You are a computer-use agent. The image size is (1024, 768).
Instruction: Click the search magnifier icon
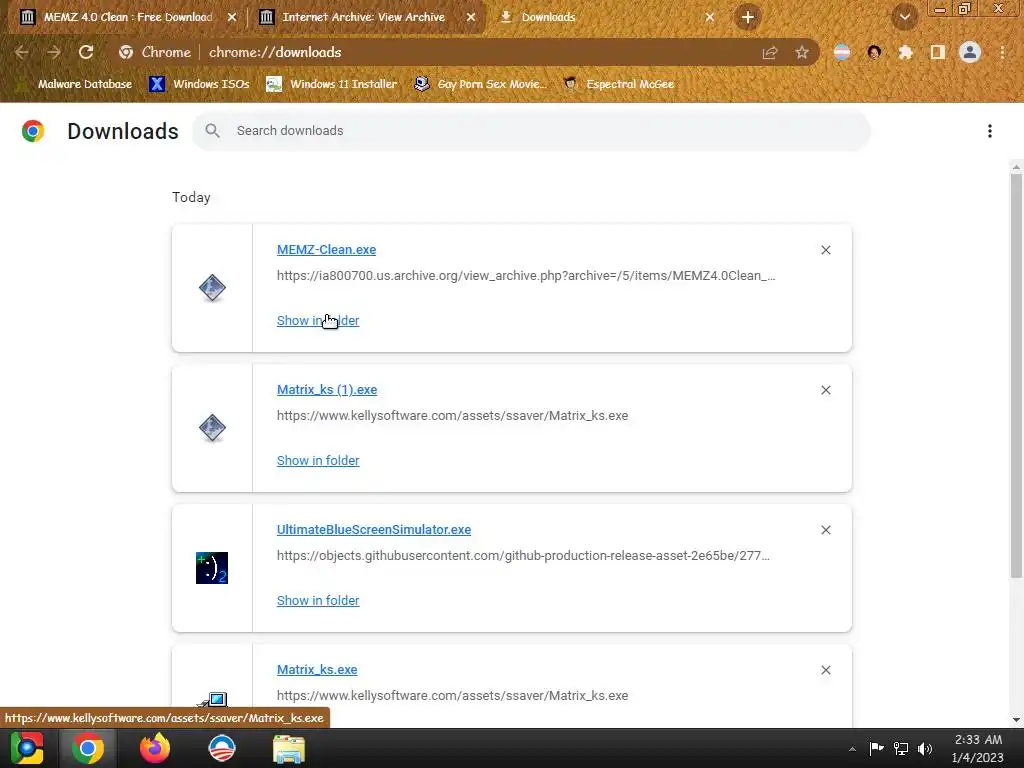point(212,131)
